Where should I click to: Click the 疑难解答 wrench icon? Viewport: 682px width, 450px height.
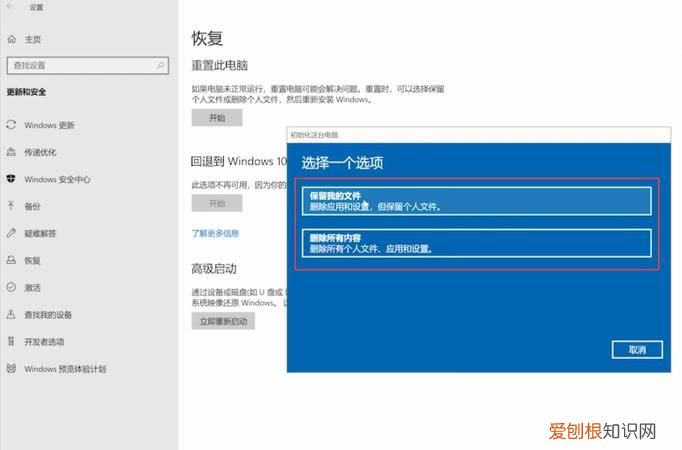(x=11, y=233)
